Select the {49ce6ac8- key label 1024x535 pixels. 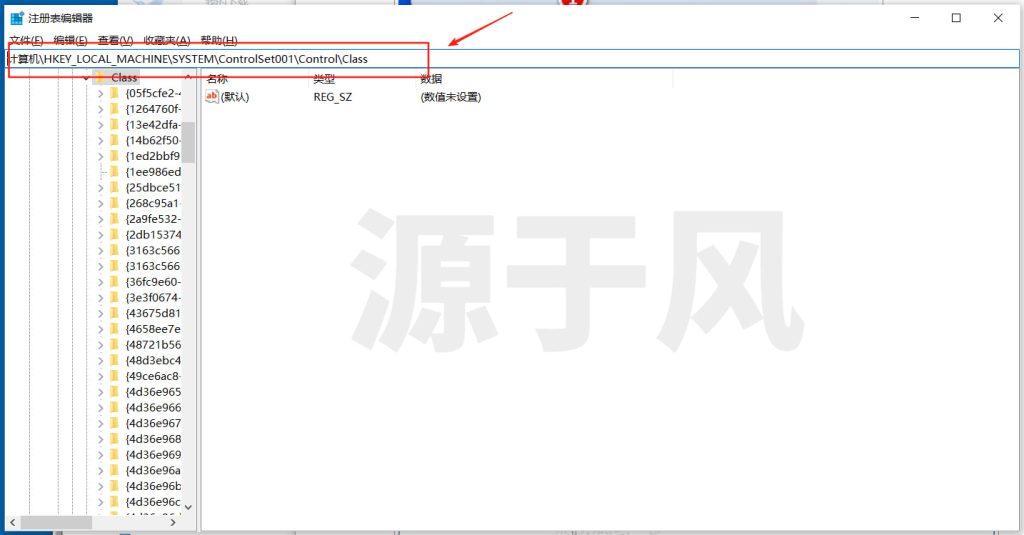pos(153,376)
